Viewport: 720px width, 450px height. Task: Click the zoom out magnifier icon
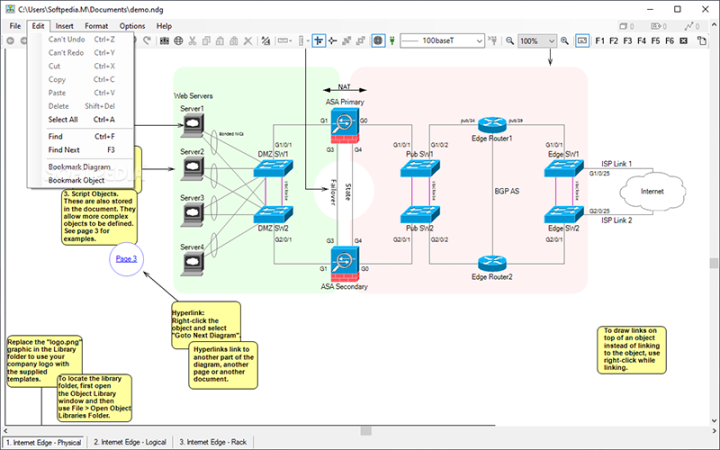[509, 41]
